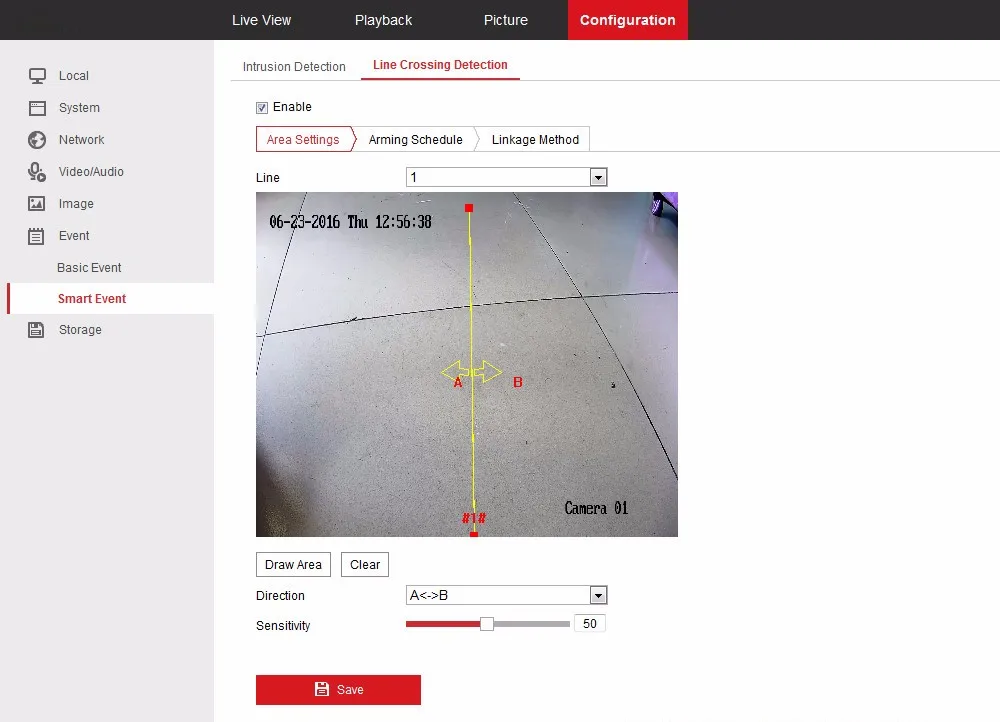
Task: Select Basic Event in the sidebar
Action: (89, 268)
